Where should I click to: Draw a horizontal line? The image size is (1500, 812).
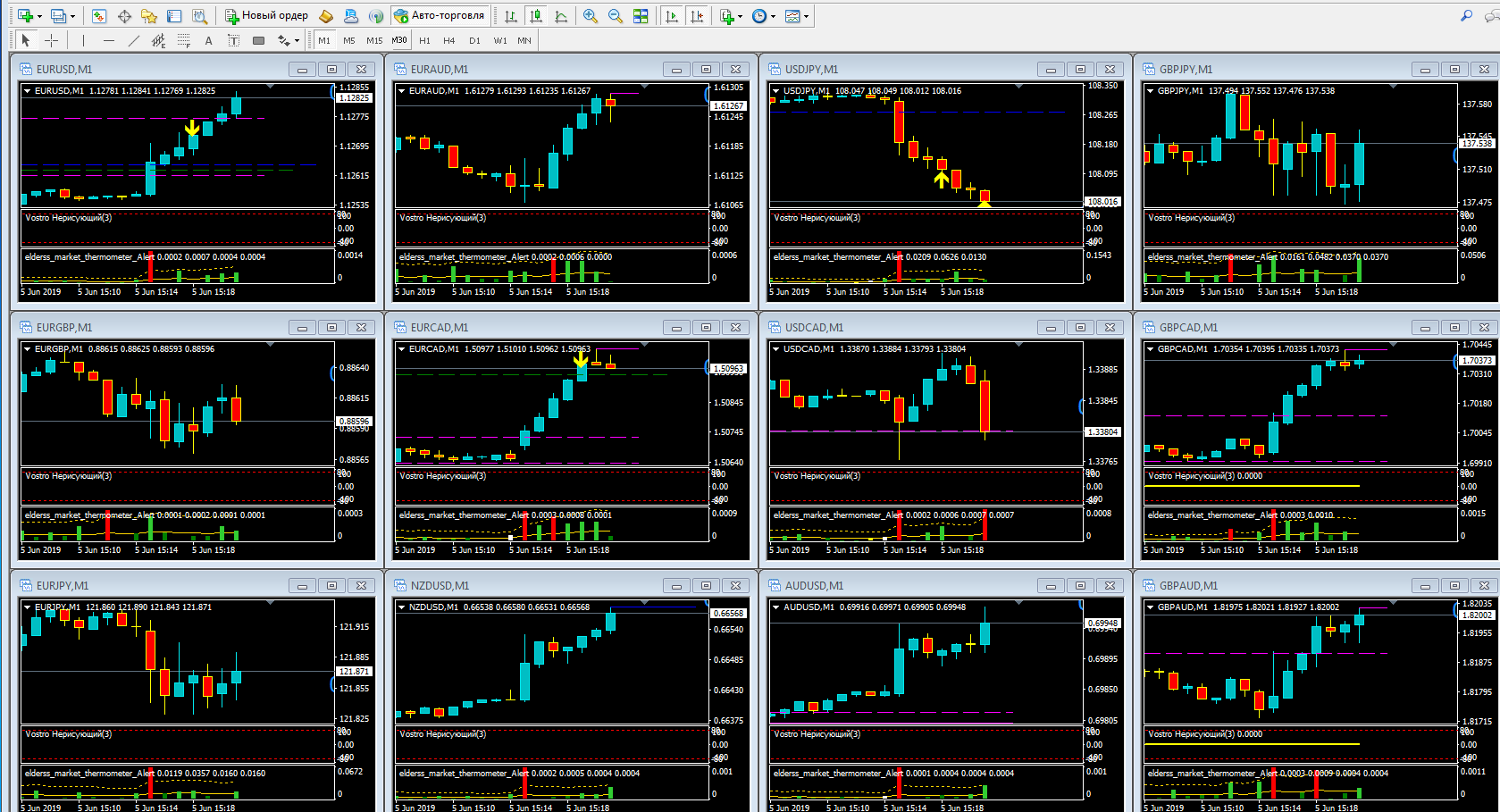tap(108, 40)
